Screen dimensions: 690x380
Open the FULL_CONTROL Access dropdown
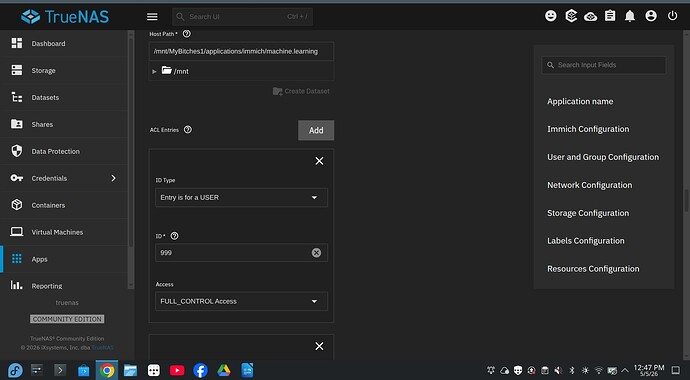click(241, 301)
